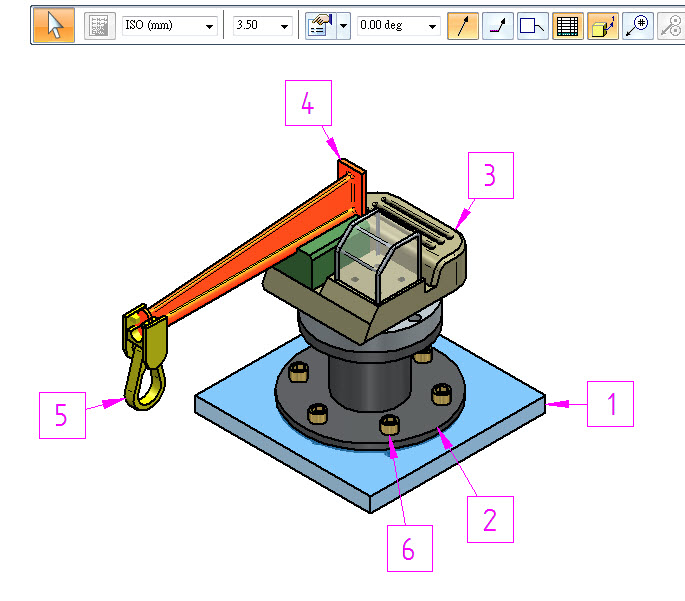Open the 0.00 deg angle dropdown

pyautogui.click(x=432, y=26)
